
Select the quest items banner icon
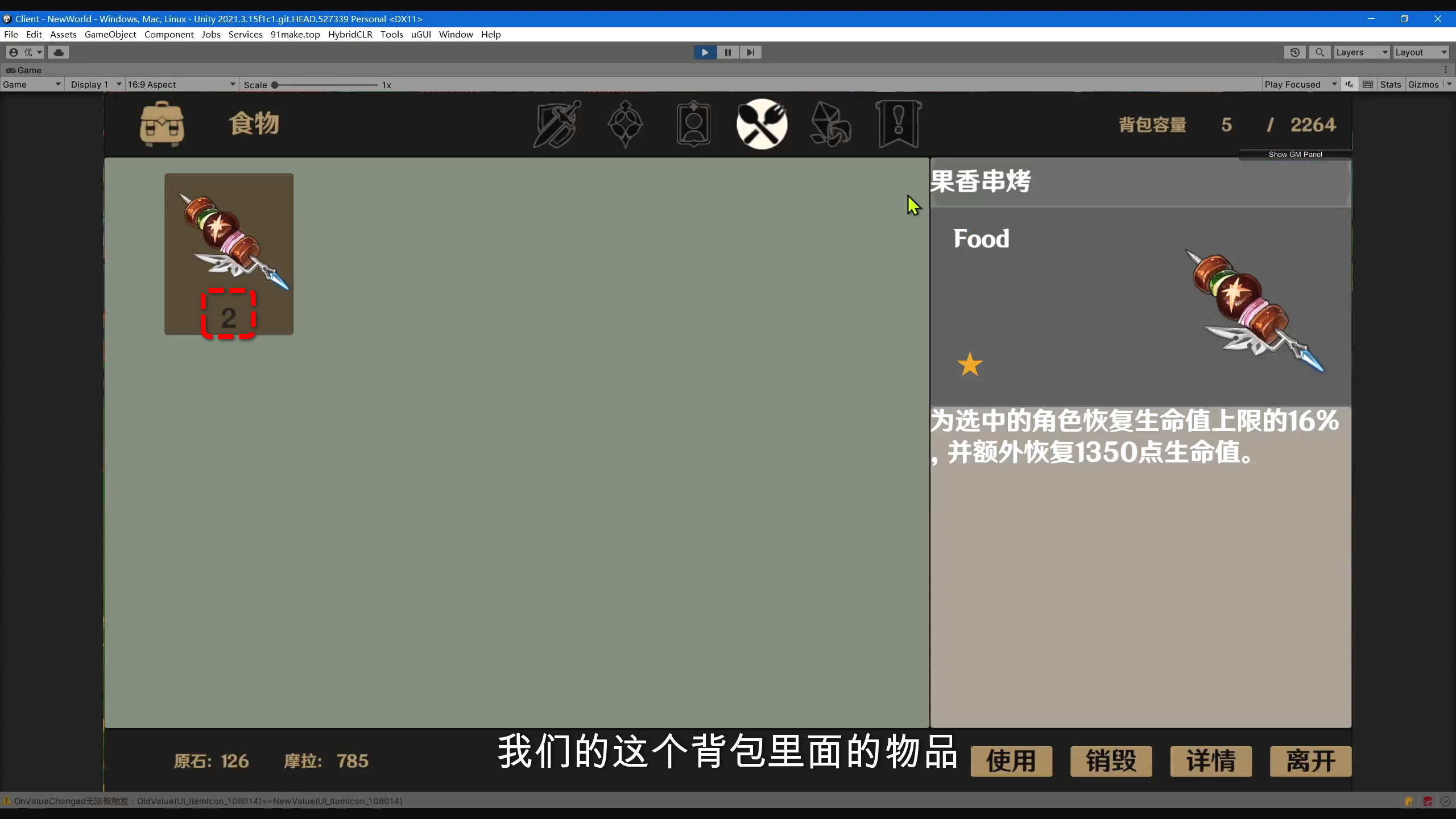coord(898,125)
